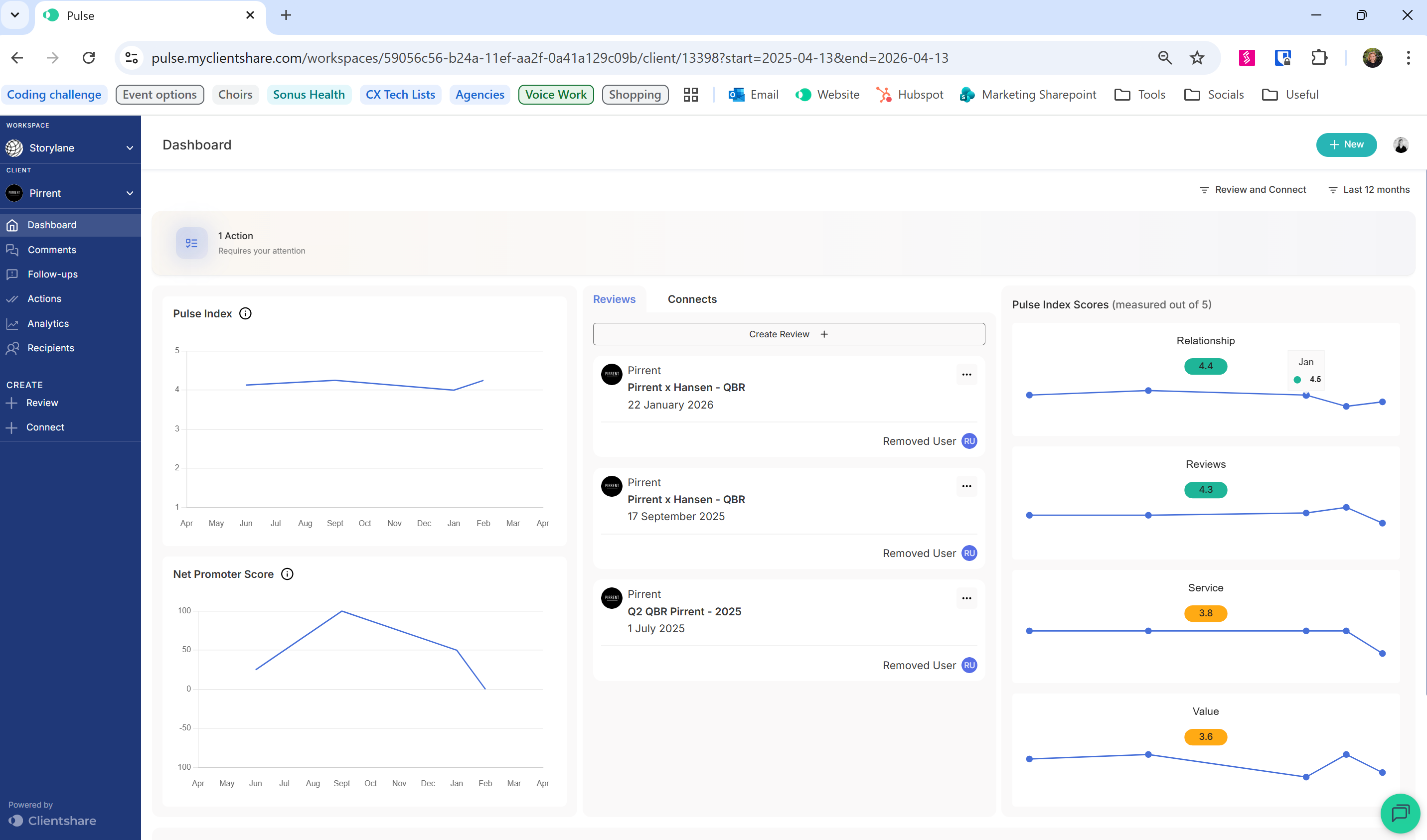Expand the Pirrent client dropdown
Screen dimensions: 1427x840
point(130,194)
